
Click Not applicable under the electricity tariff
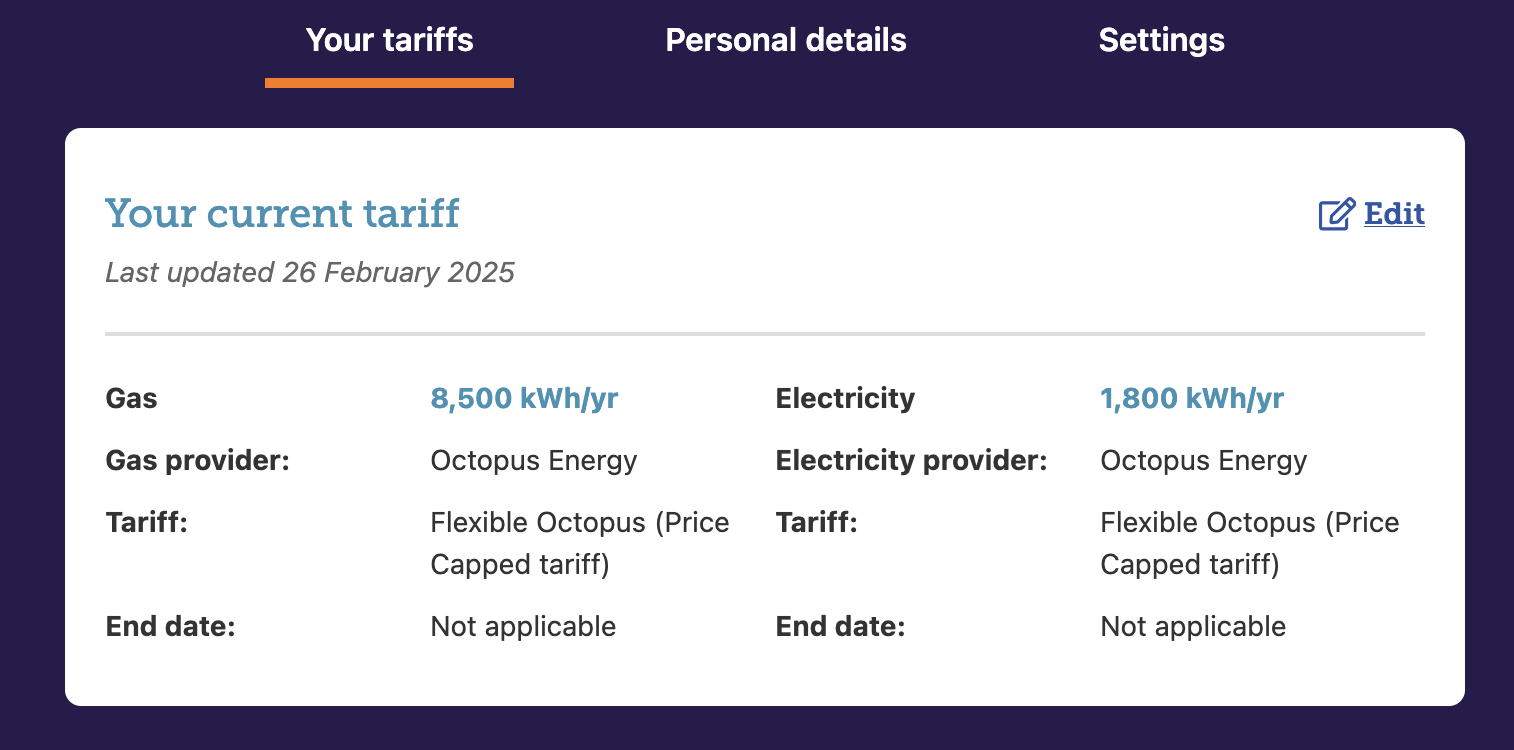pyautogui.click(x=1193, y=627)
